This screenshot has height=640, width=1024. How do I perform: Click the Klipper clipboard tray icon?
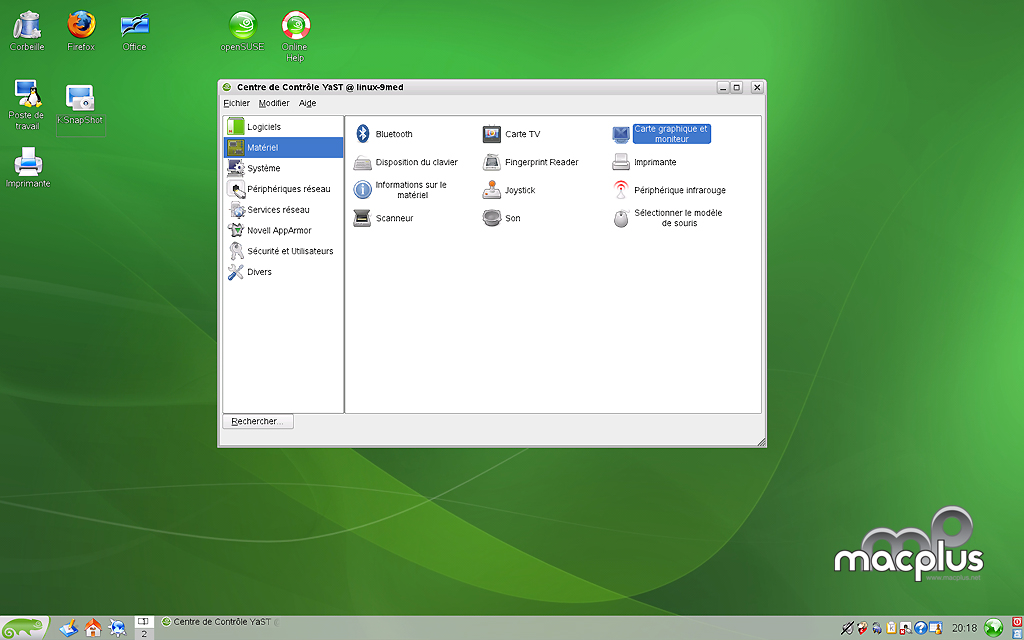[891, 628]
